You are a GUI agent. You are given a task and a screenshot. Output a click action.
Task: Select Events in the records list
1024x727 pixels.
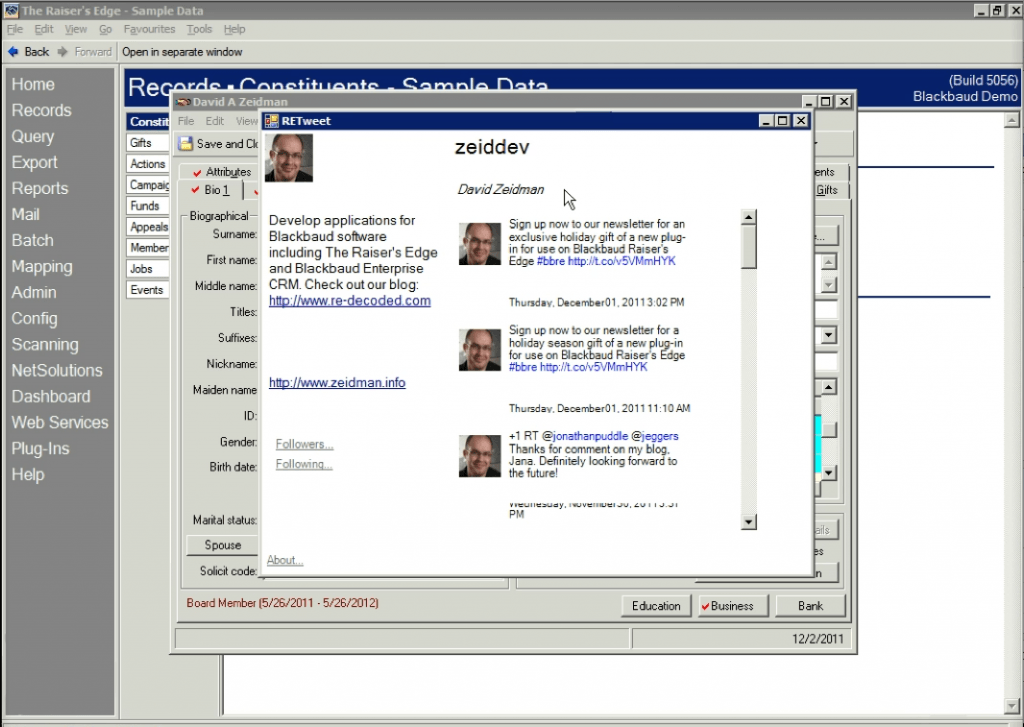tap(148, 289)
